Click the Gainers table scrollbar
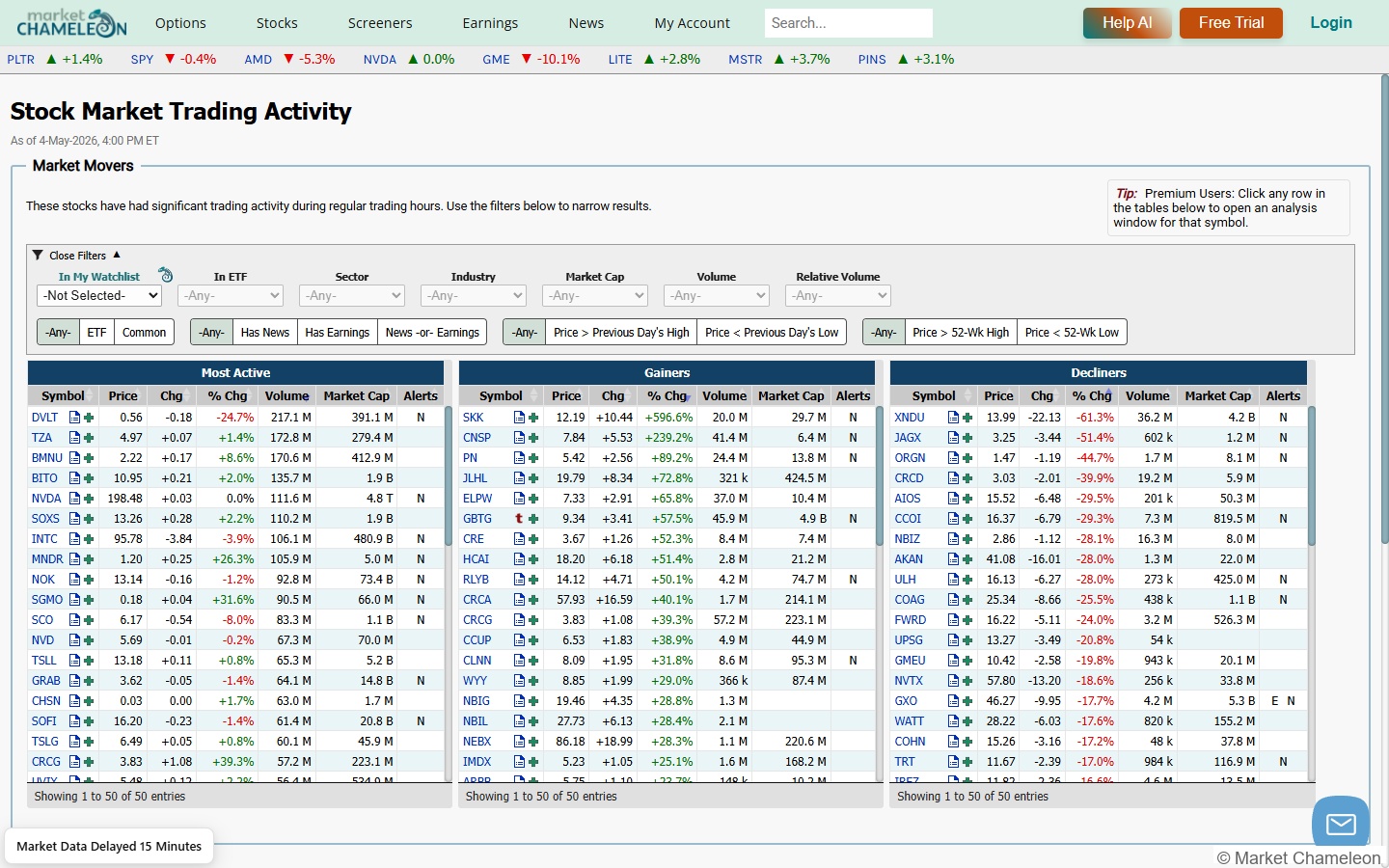Screen dimensions: 1389x868 coord(880,475)
